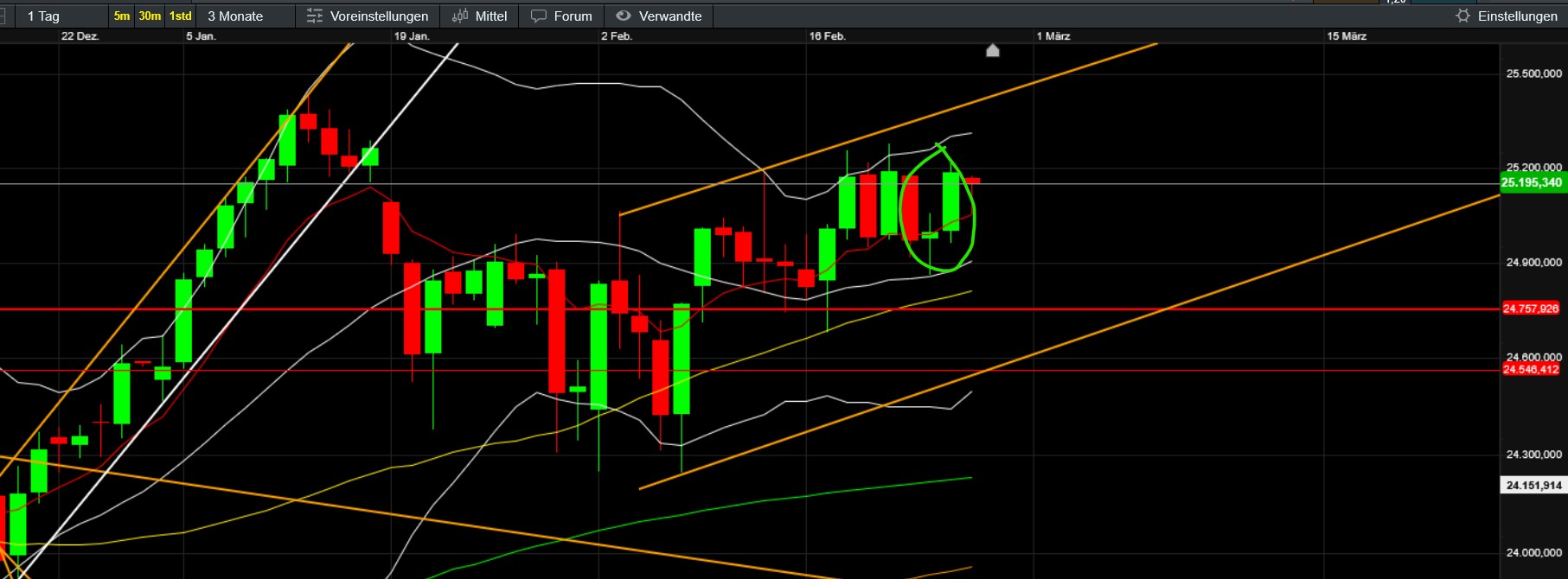1568x579 pixels.
Task: Expand the 3 Monate time range dropdown
Action: point(235,16)
